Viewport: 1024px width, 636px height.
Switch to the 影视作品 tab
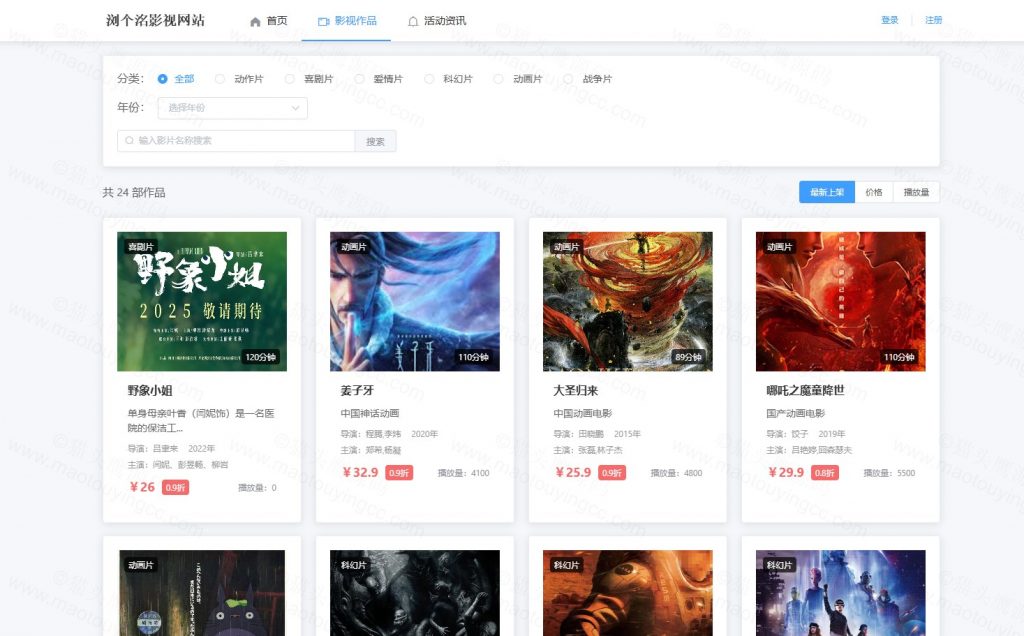[x=346, y=21]
